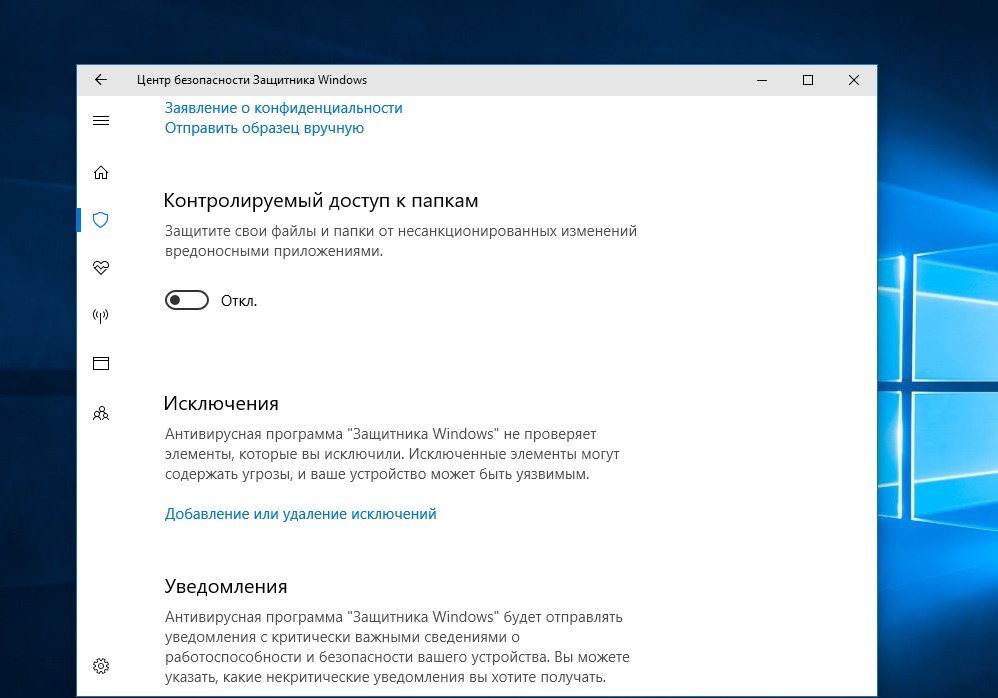The width and height of the screenshot is (998, 698).
Task: Select Virus & threat protection shield icon
Action: click(101, 220)
